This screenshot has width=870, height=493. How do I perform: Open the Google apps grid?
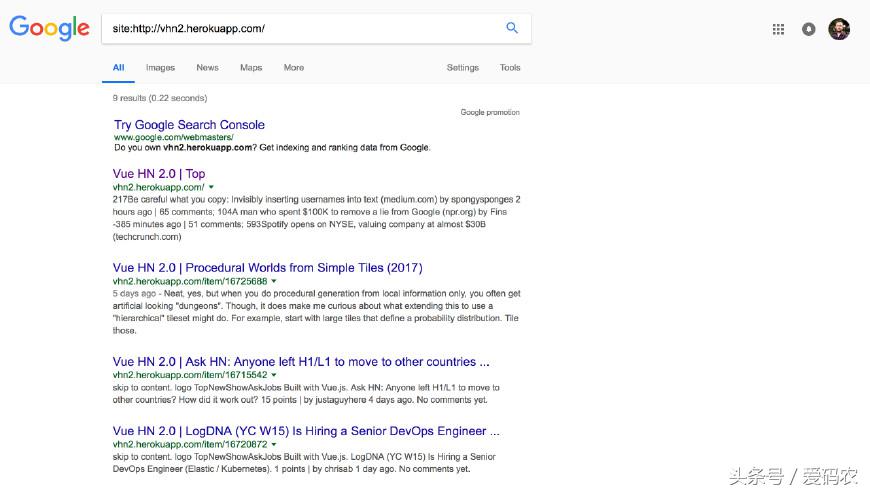click(x=778, y=29)
